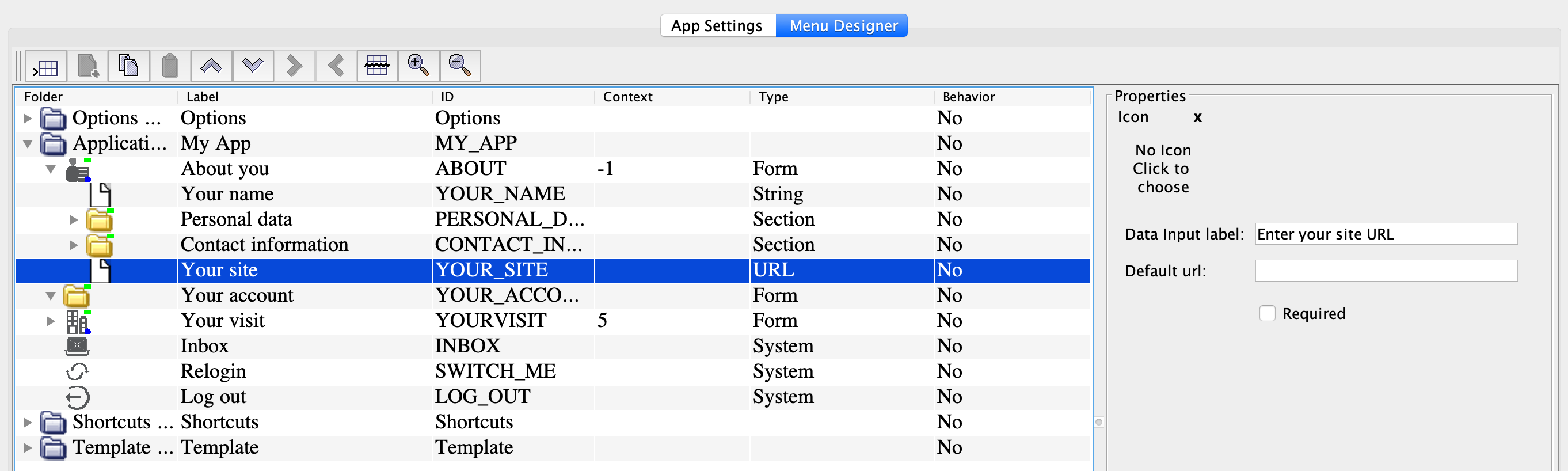Click the Default url input field
The width and height of the screenshot is (1568, 471).
1386,271
